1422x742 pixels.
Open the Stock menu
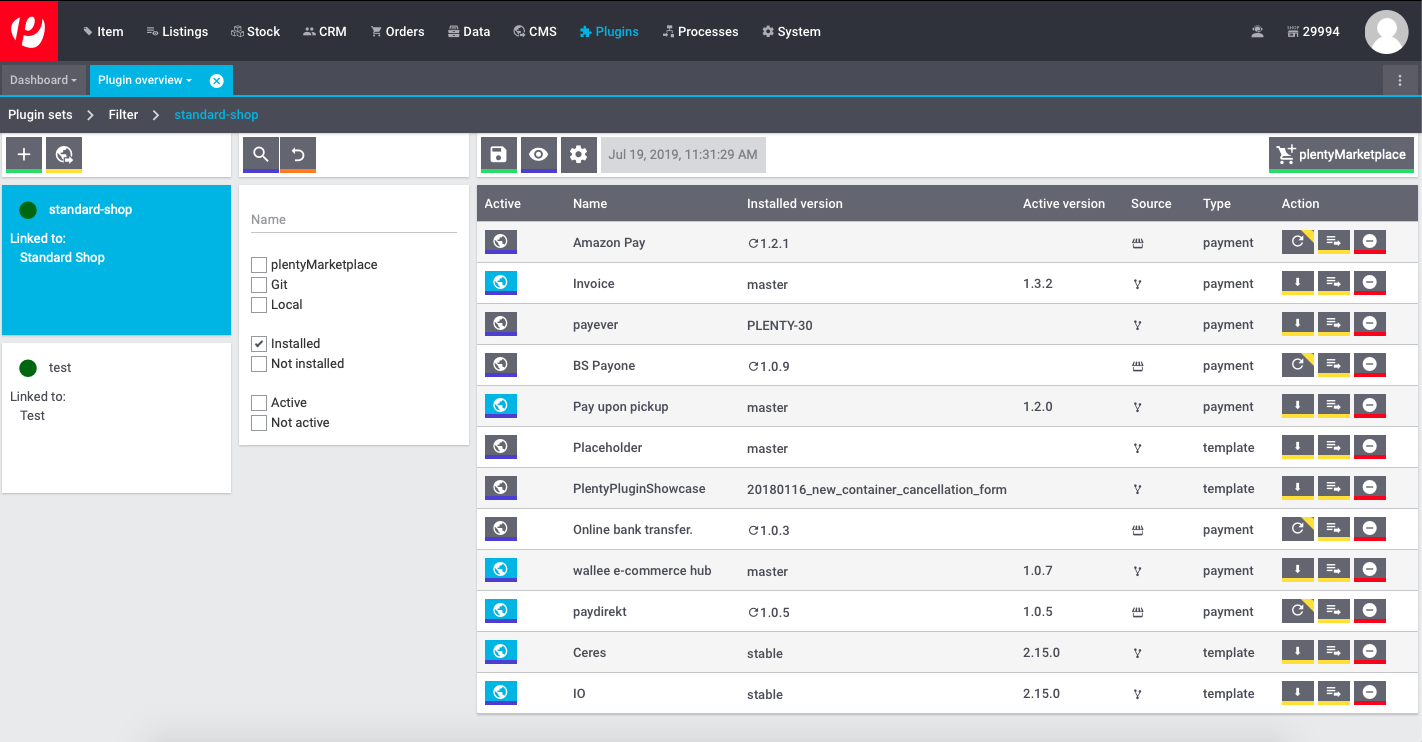pos(255,31)
